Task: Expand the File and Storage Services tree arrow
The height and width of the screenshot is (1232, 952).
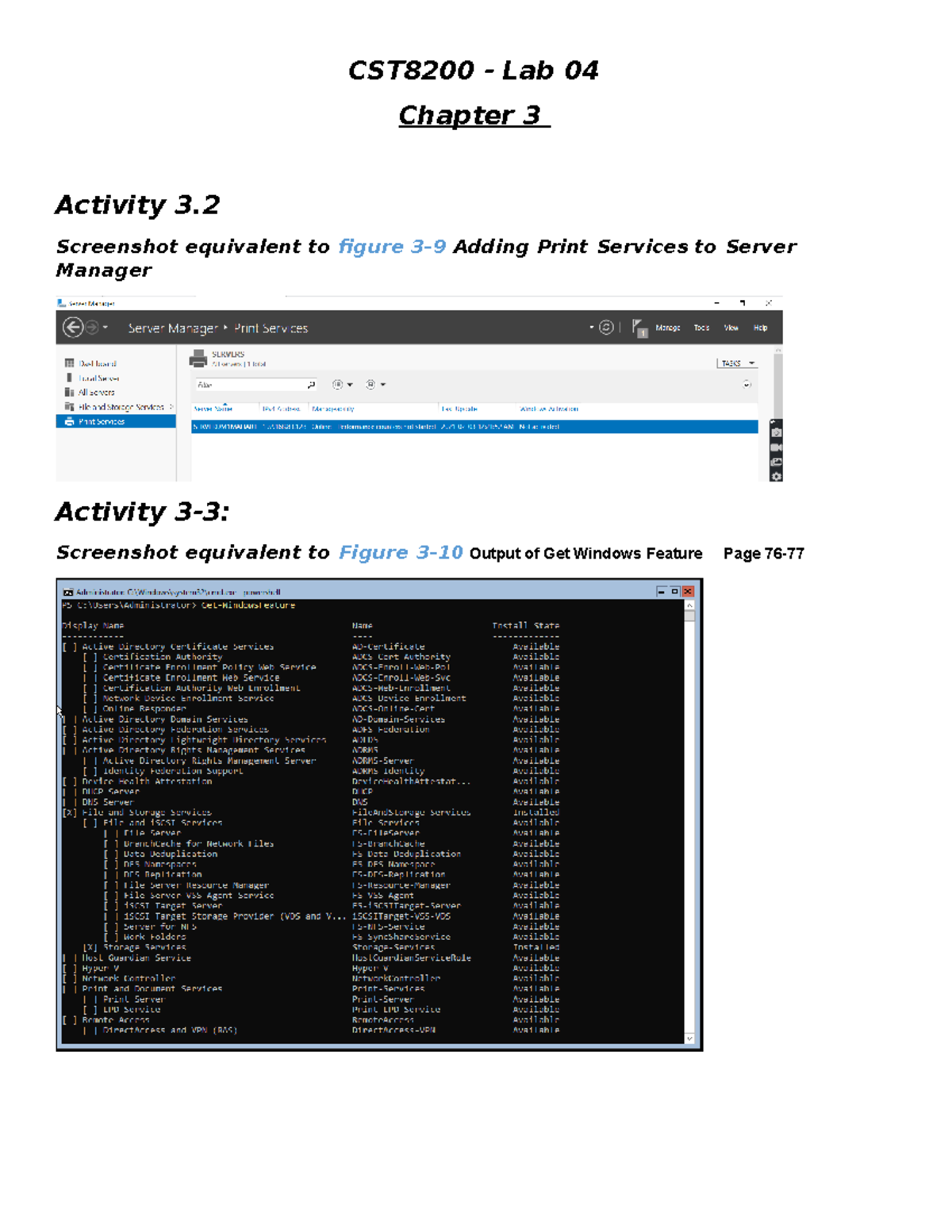Action: tap(171, 405)
